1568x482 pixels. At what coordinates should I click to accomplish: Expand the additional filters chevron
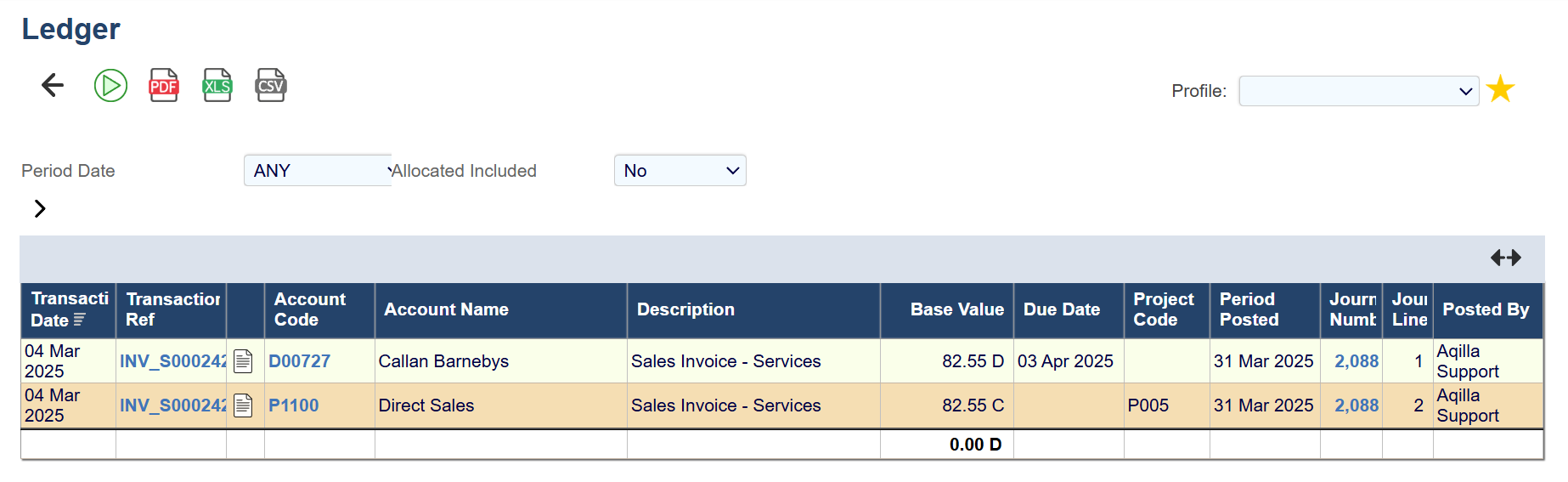tap(39, 208)
